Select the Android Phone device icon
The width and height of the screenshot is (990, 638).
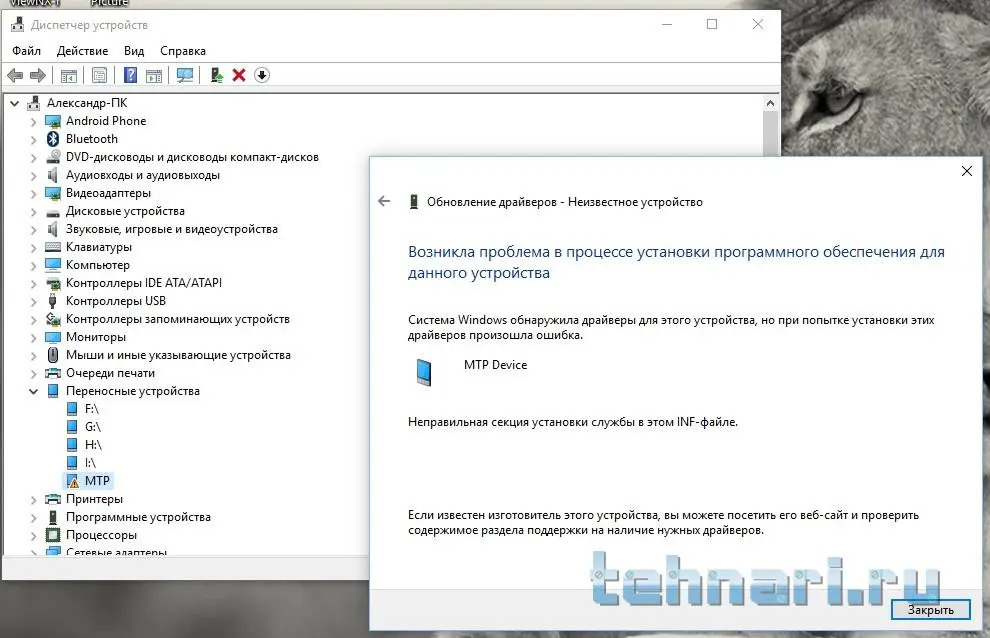[x=53, y=121]
